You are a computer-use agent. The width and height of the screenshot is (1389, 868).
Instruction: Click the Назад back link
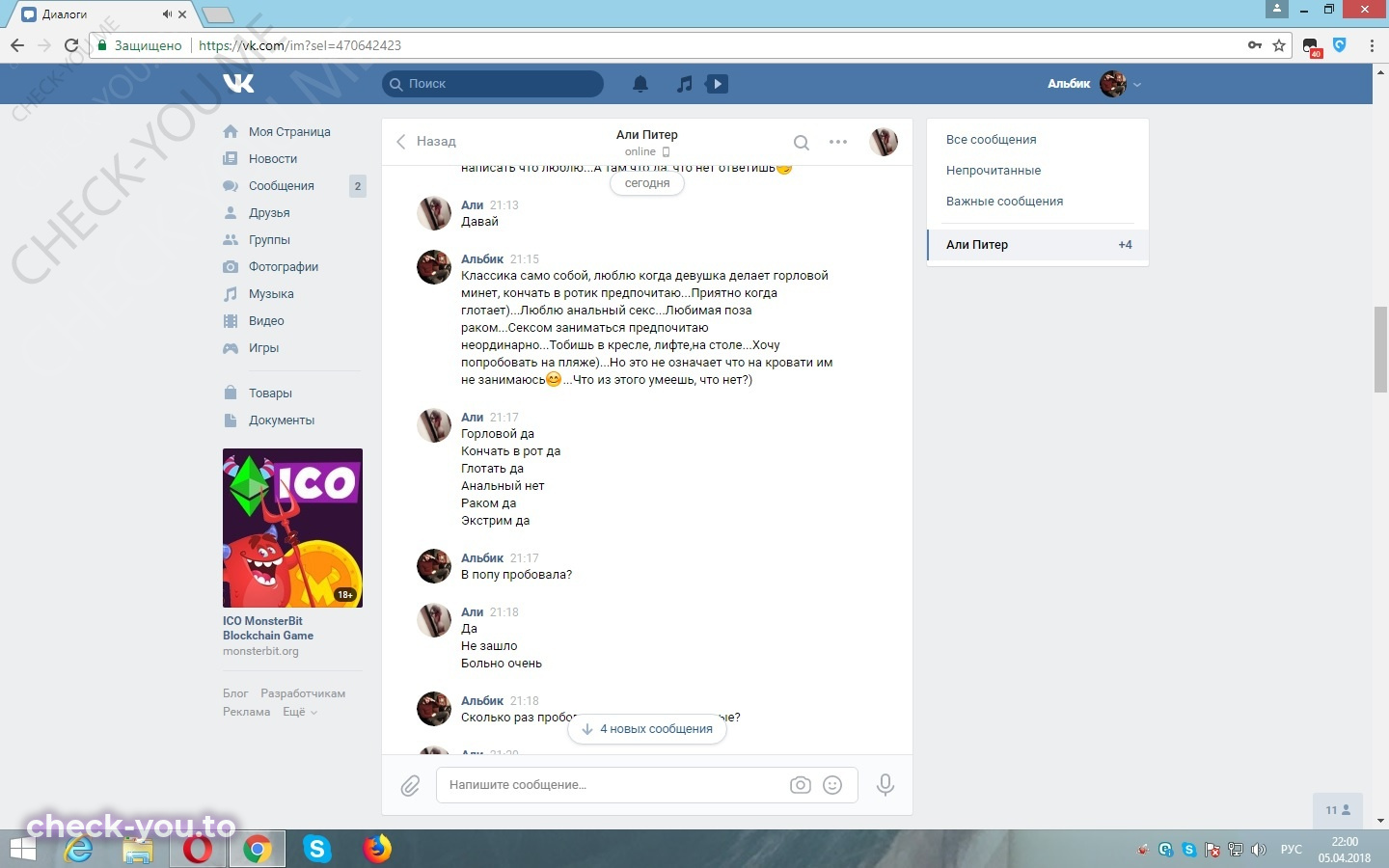(x=426, y=142)
